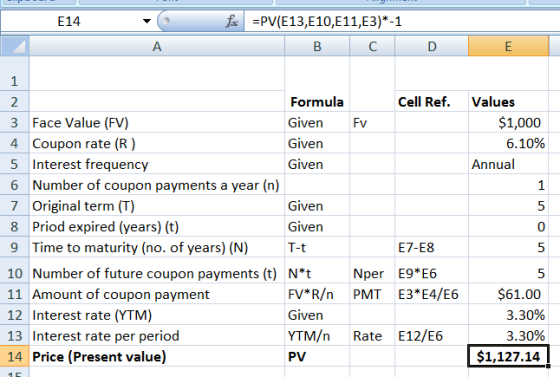Click the 3.30% value in row 13
Viewport: 560px width, 377px height.
tap(508, 336)
